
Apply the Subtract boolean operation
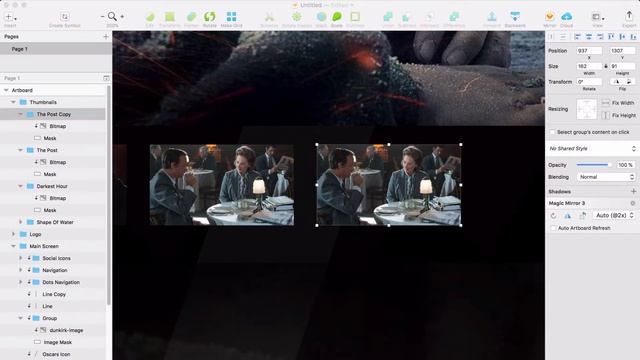coord(407,17)
